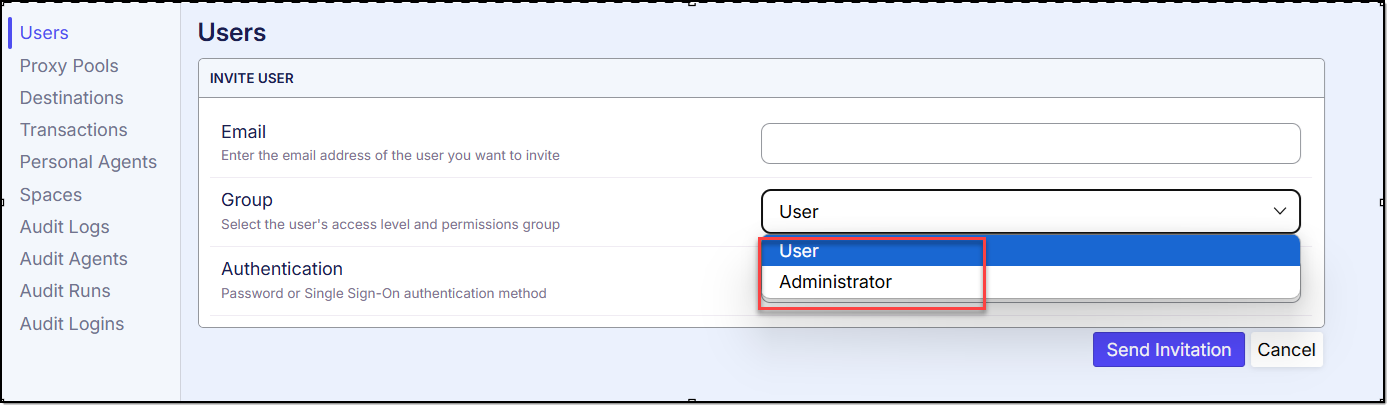Navigate to Transactions page
The width and height of the screenshot is (1390, 408).
pos(73,130)
